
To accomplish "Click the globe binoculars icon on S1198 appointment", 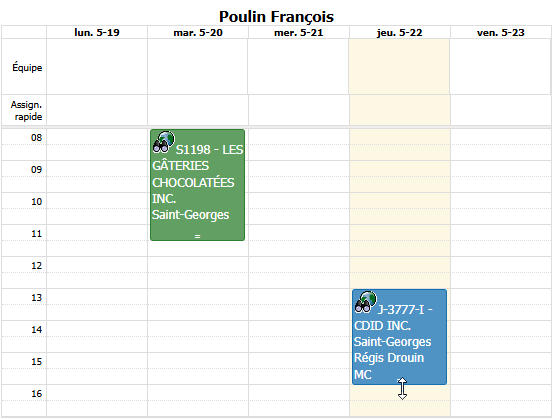I will 164,142.
